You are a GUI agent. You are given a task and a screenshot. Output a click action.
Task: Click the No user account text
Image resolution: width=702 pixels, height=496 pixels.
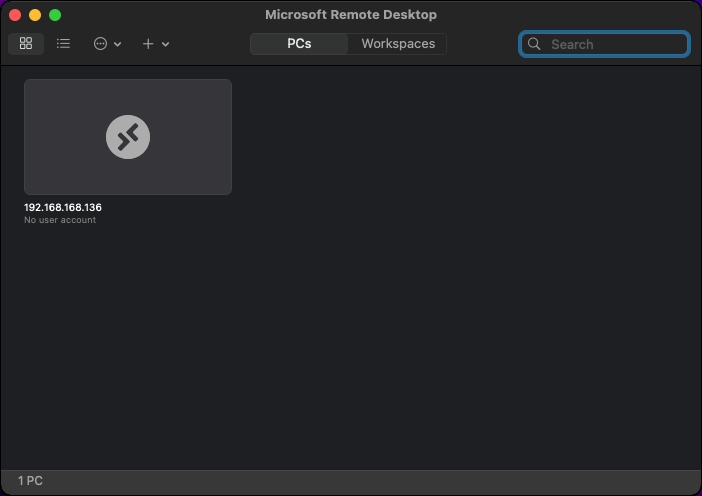pos(60,220)
